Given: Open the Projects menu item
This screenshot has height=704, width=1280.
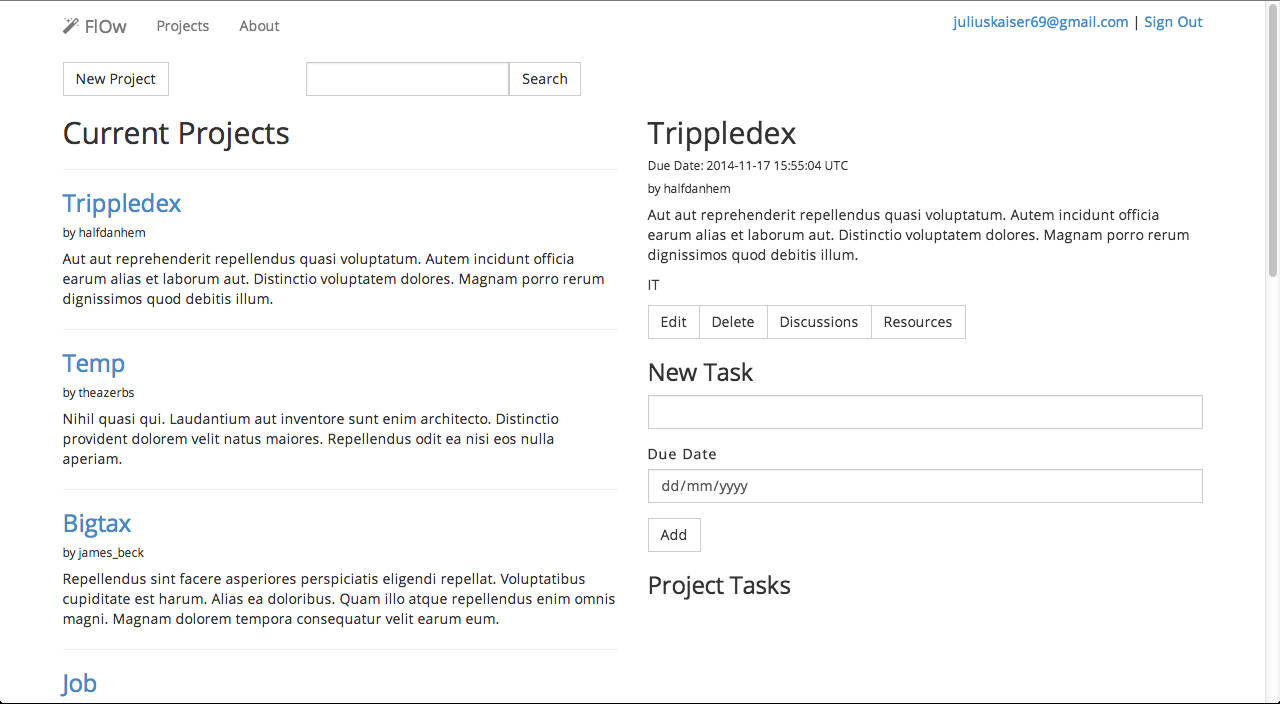Looking at the screenshot, I should pos(183,26).
